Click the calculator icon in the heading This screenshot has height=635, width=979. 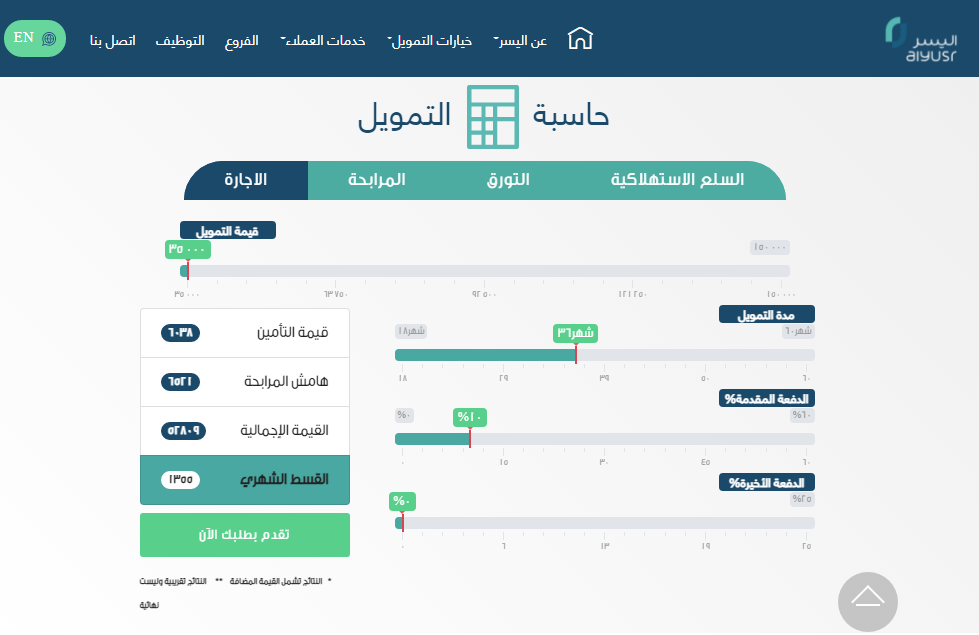tap(493, 117)
